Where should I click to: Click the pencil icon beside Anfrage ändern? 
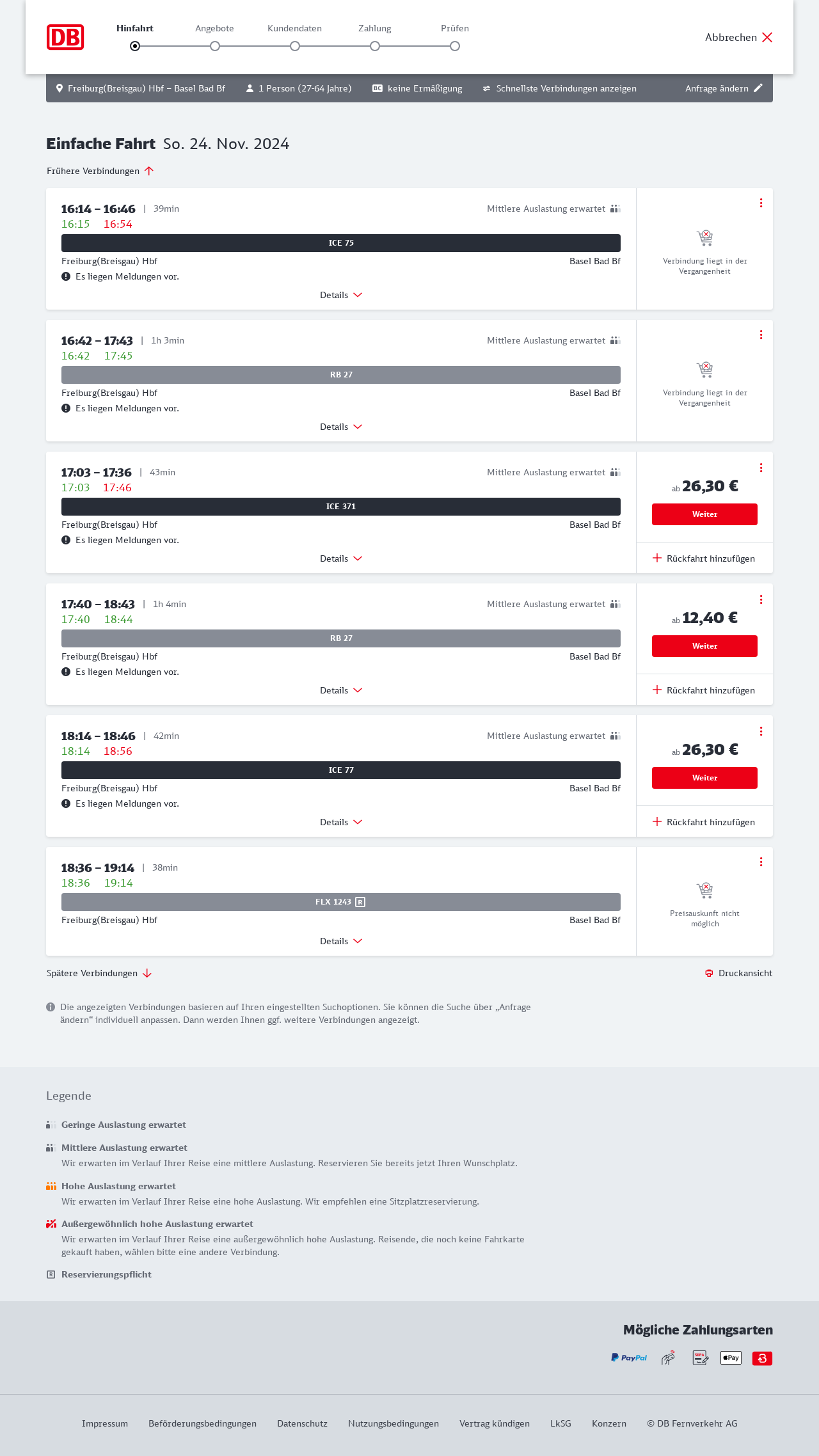(758, 88)
